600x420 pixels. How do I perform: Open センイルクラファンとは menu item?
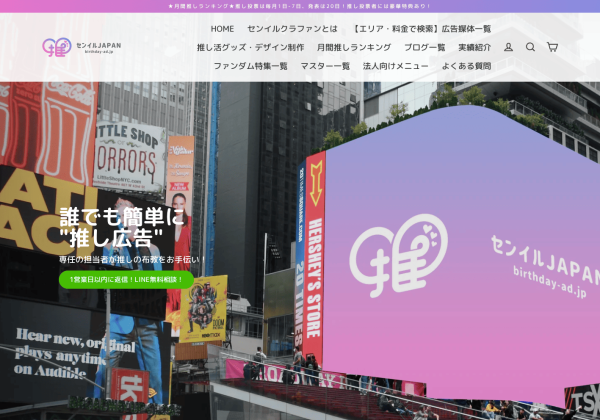click(292, 29)
